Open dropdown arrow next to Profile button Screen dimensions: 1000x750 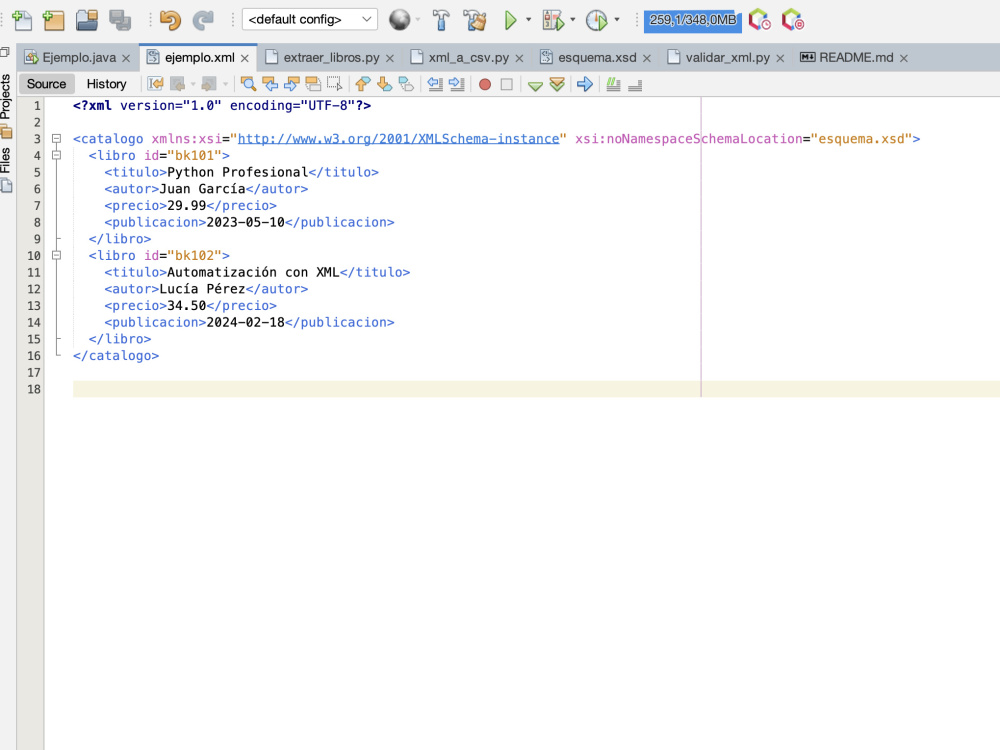click(x=617, y=20)
